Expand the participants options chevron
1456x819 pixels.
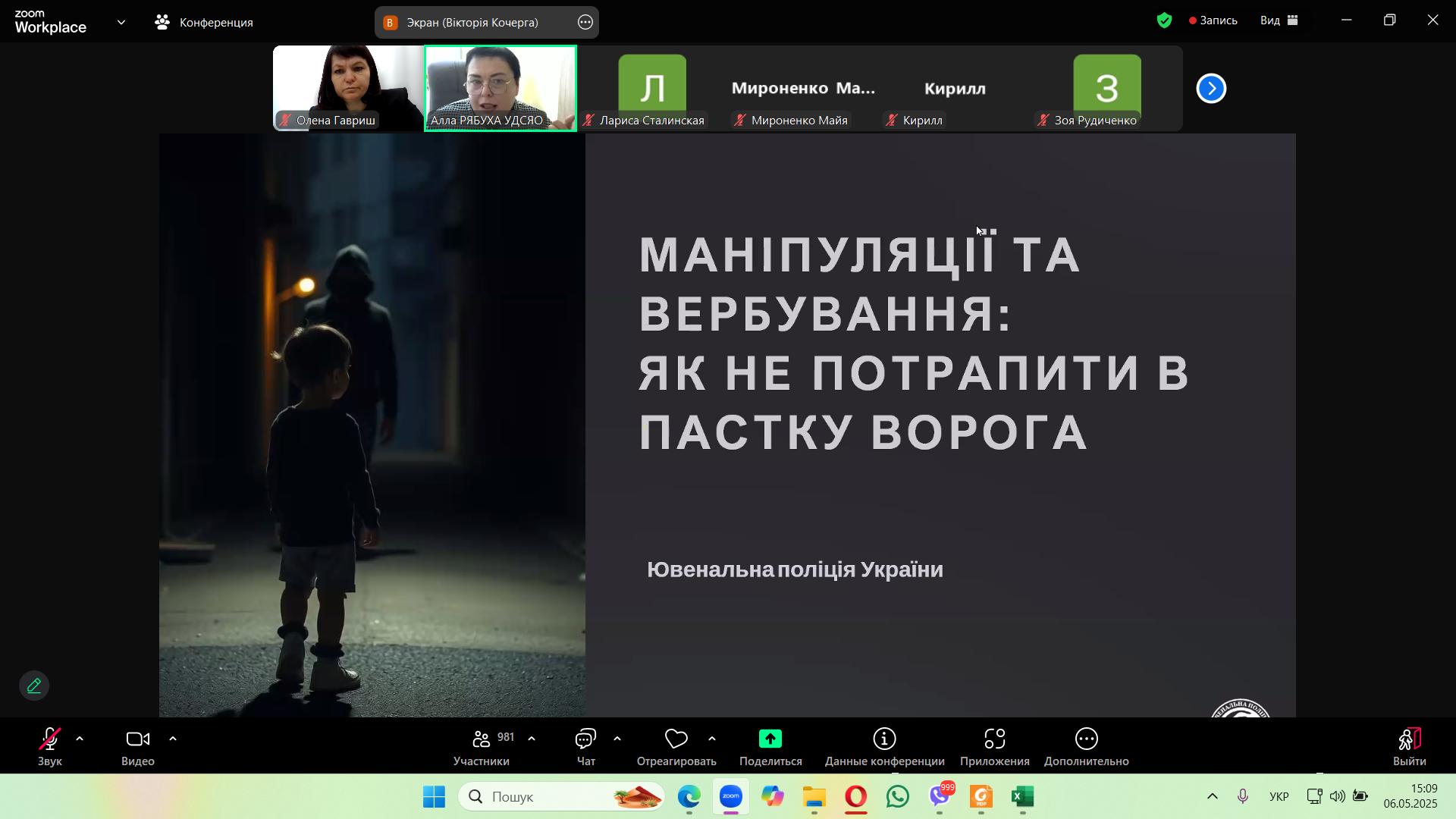tap(532, 739)
